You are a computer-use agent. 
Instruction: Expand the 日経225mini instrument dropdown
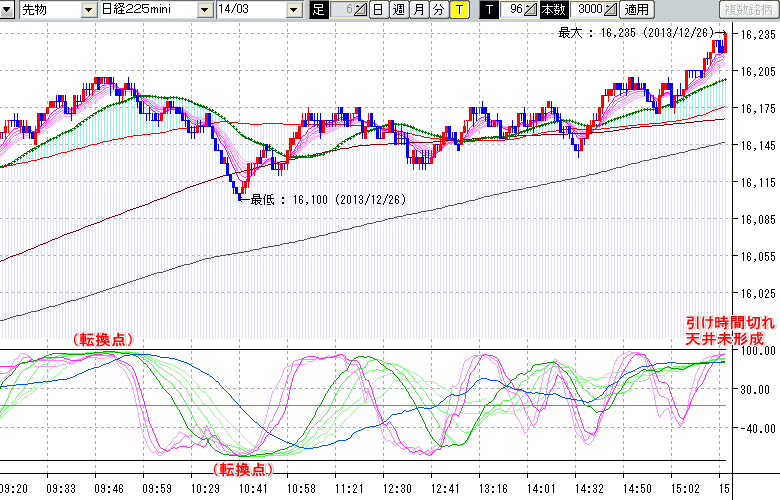pyautogui.click(x=205, y=10)
